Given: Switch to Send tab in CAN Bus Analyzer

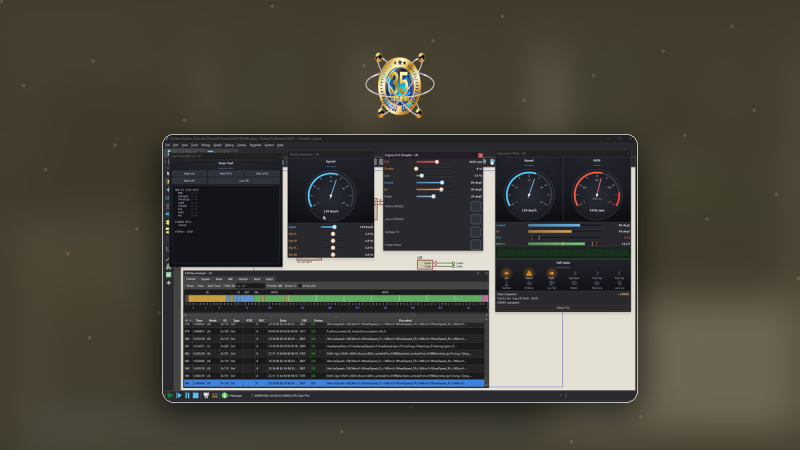Looking at the screenshot, I should (257, 279).
